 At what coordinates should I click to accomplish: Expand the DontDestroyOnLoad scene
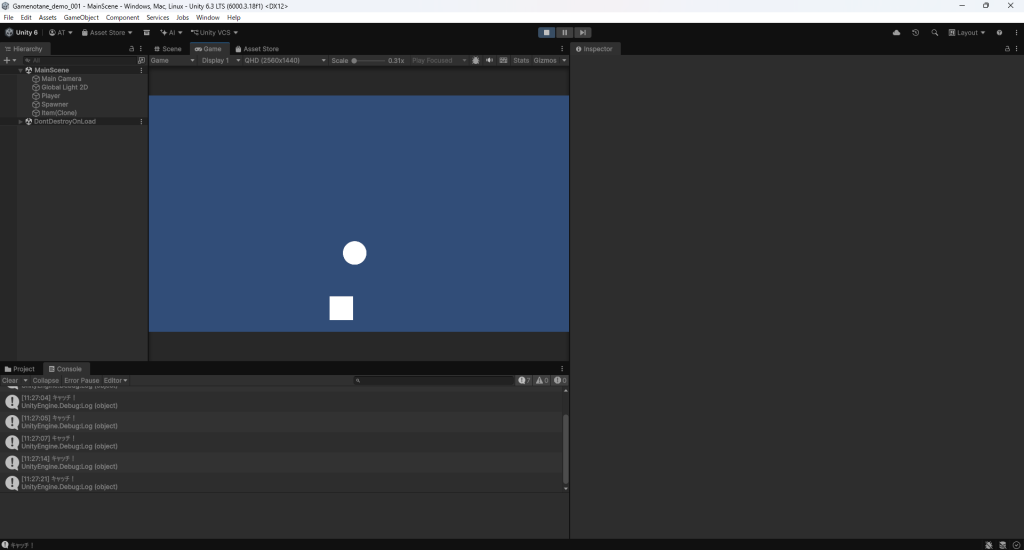(20, 121)
